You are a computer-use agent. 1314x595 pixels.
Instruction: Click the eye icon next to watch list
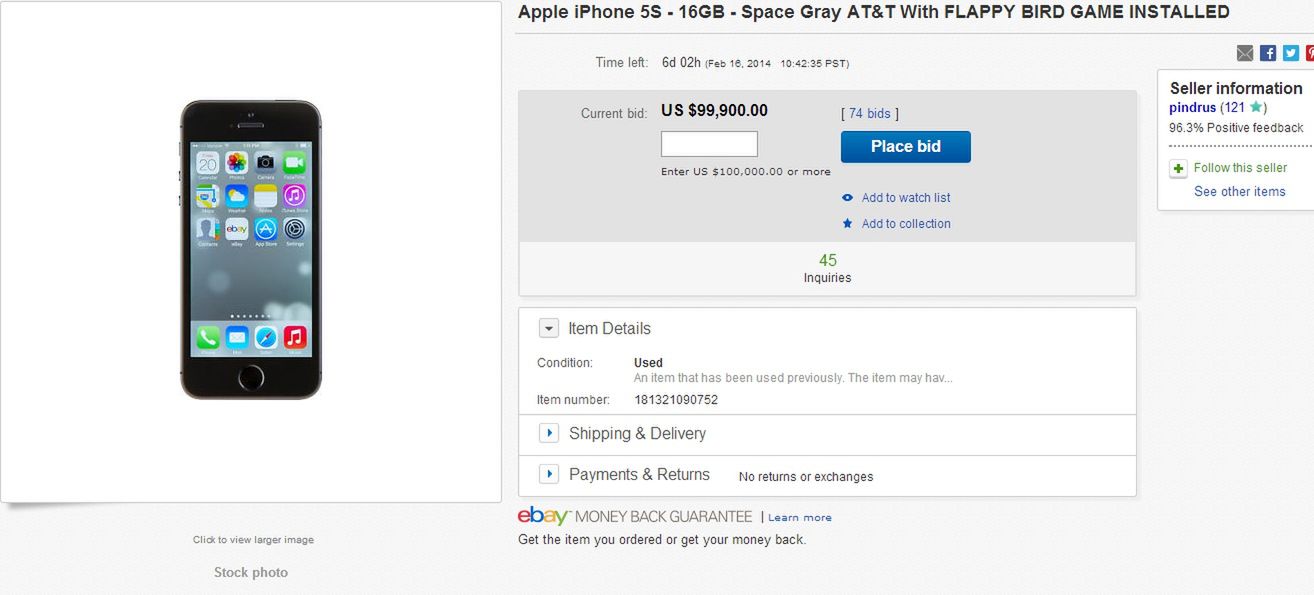848,197
